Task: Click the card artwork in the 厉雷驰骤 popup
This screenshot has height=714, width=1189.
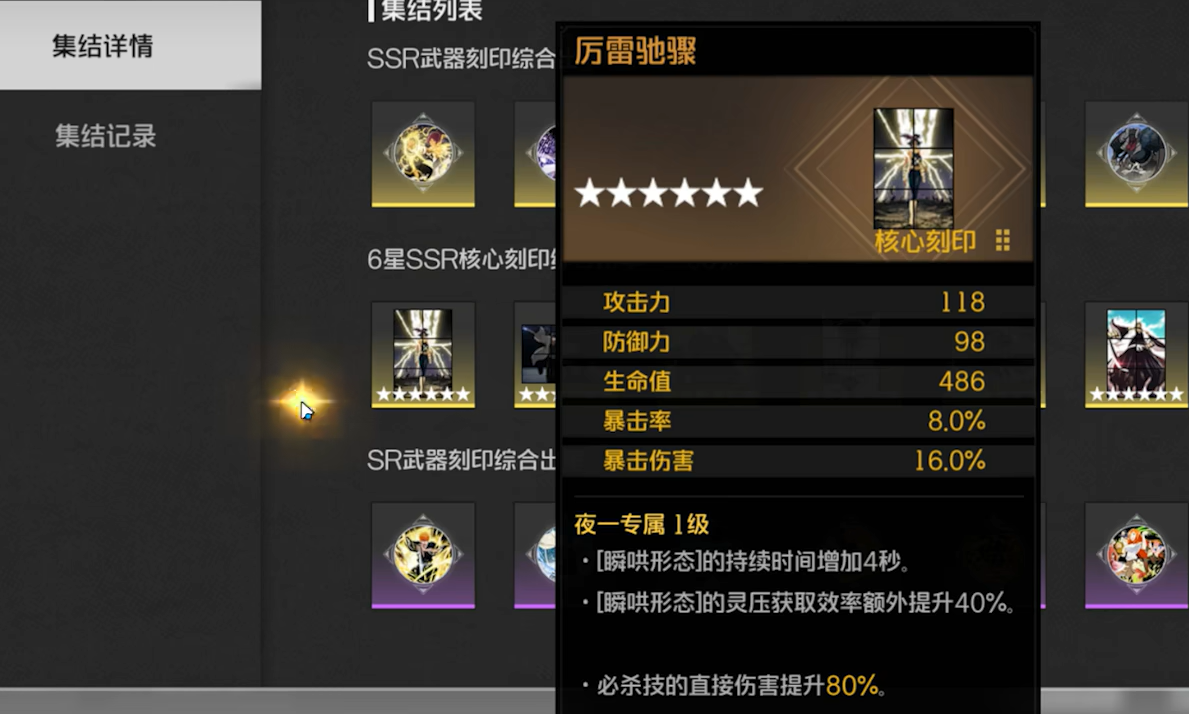Action: (914, 168)
